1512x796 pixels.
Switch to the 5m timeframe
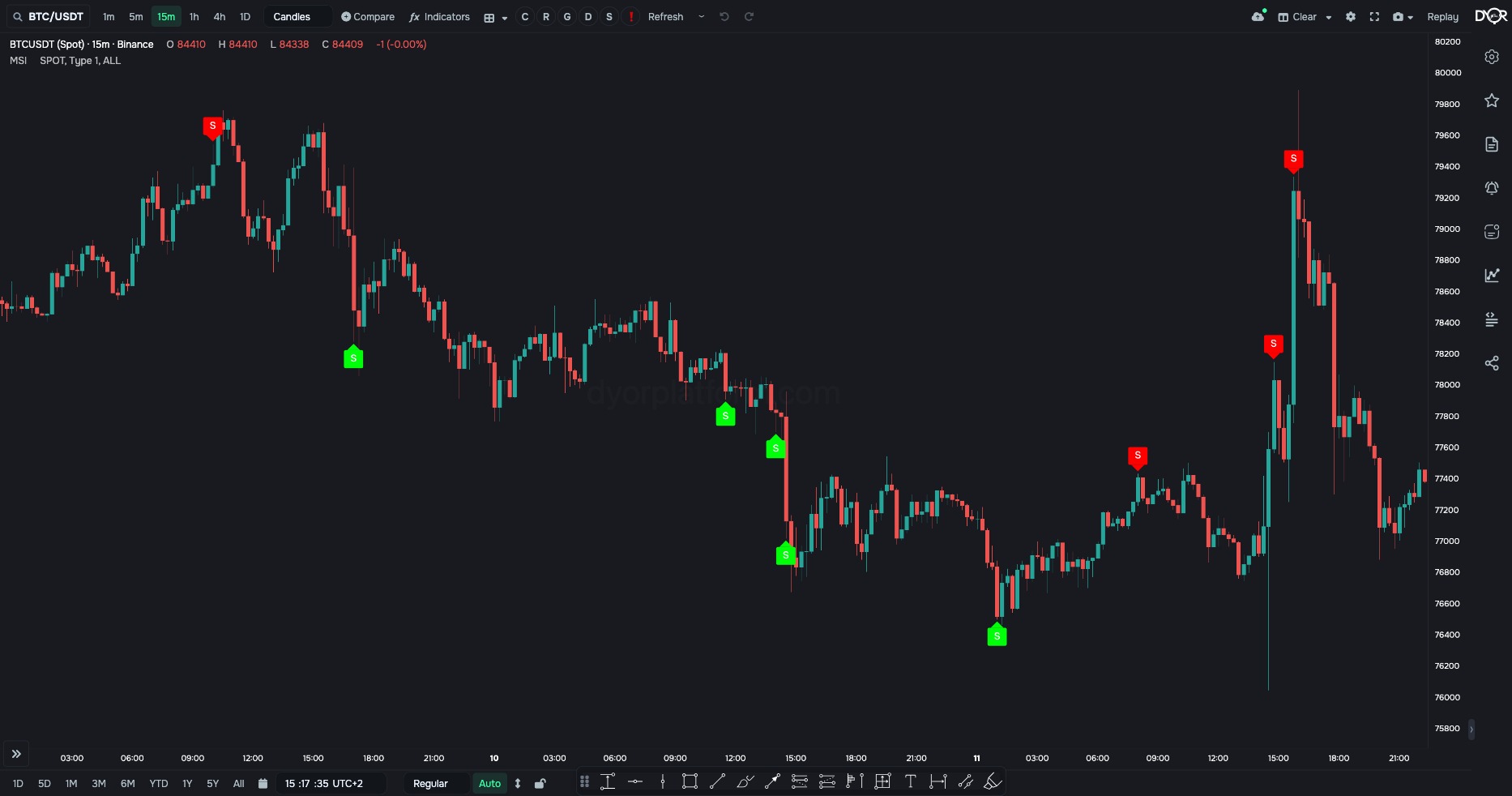click(x=136, y=16)
